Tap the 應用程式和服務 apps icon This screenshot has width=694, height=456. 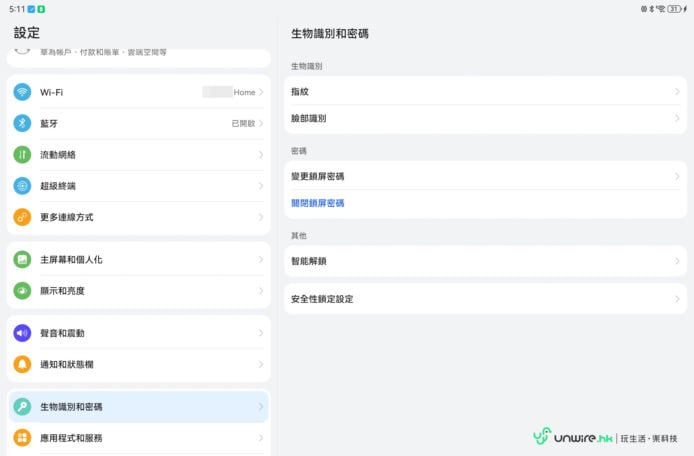tap(22, 438)
